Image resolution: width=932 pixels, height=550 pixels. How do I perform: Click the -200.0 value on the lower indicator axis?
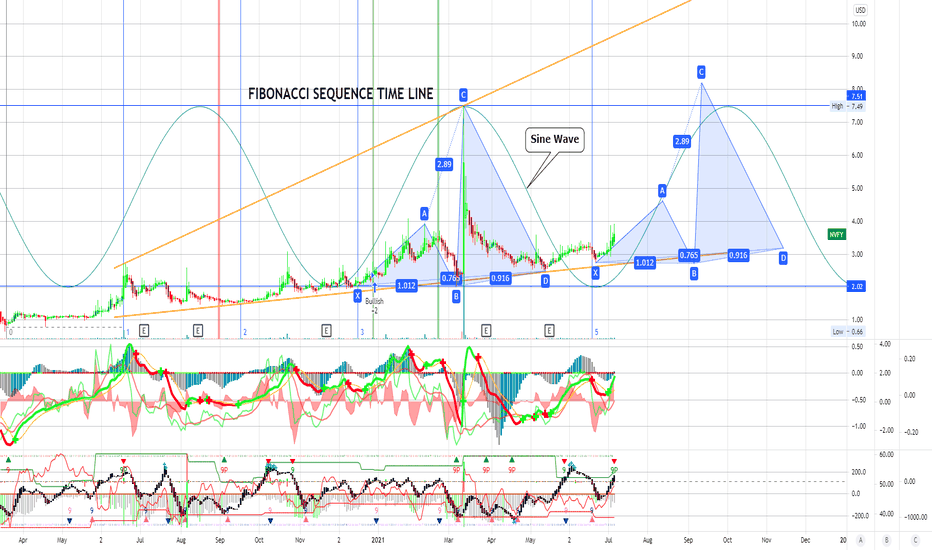(859, 516)
